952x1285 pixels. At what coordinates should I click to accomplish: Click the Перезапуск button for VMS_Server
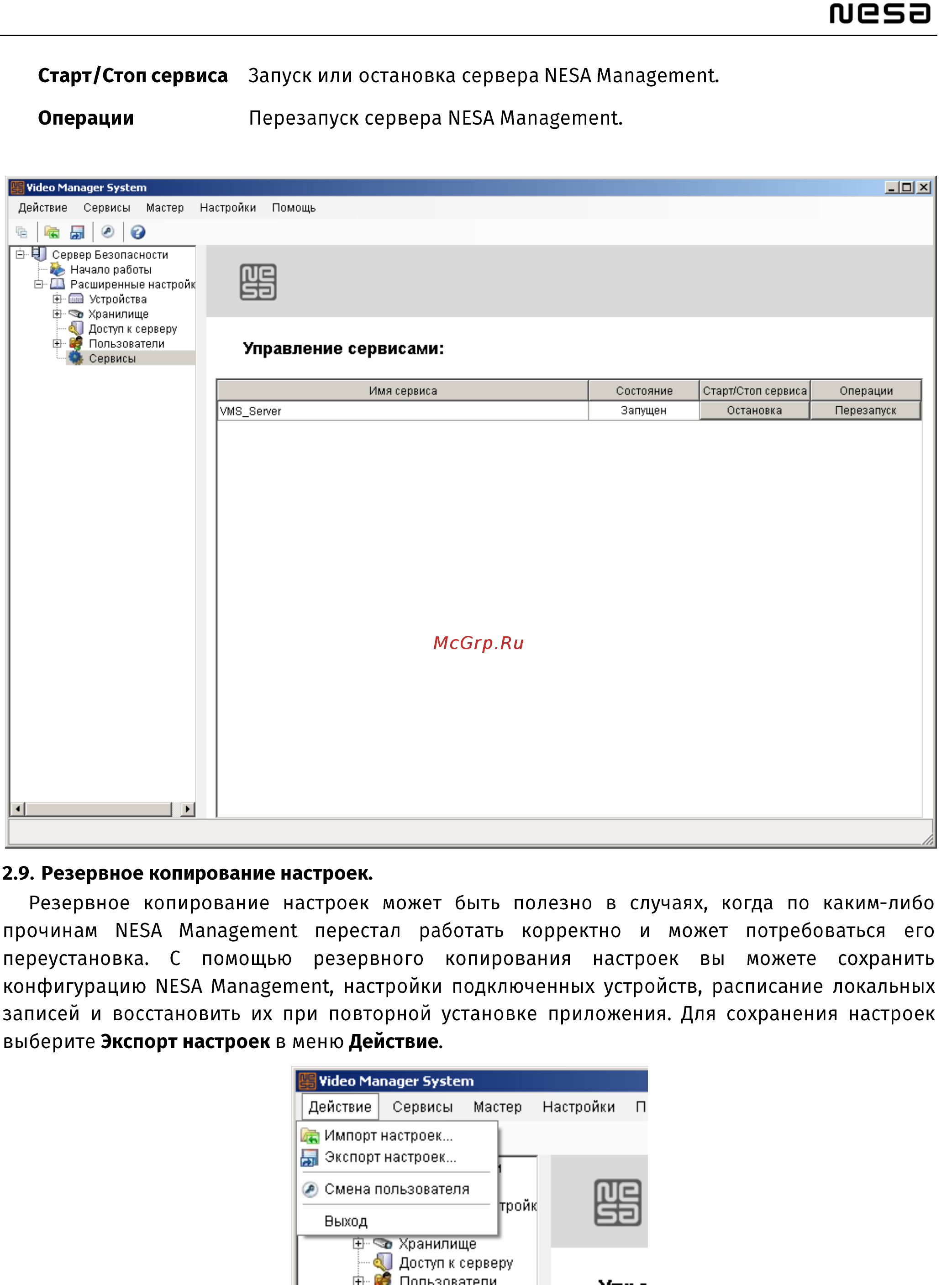click(866, 410)
